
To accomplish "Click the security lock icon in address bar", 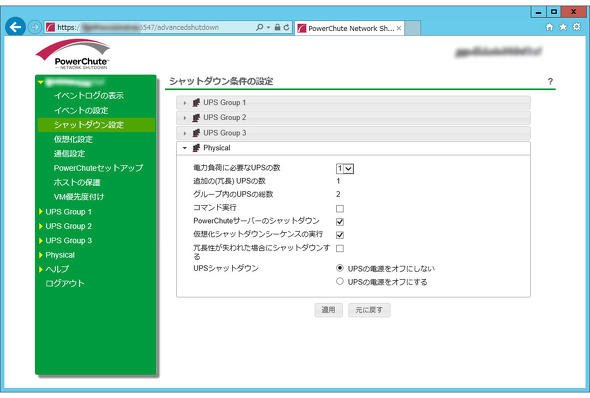I will tap(277, 27).
